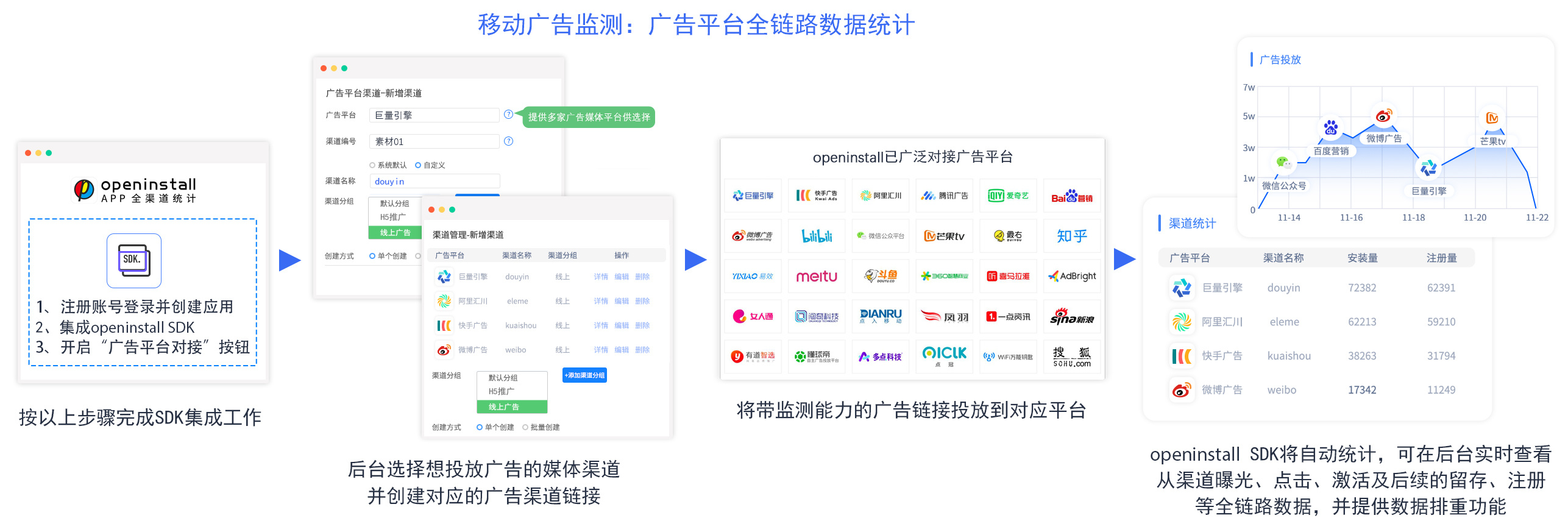Select the DIANRU 点入移动 logo tile
1568x532 pixels.
(x=881, y=316)
